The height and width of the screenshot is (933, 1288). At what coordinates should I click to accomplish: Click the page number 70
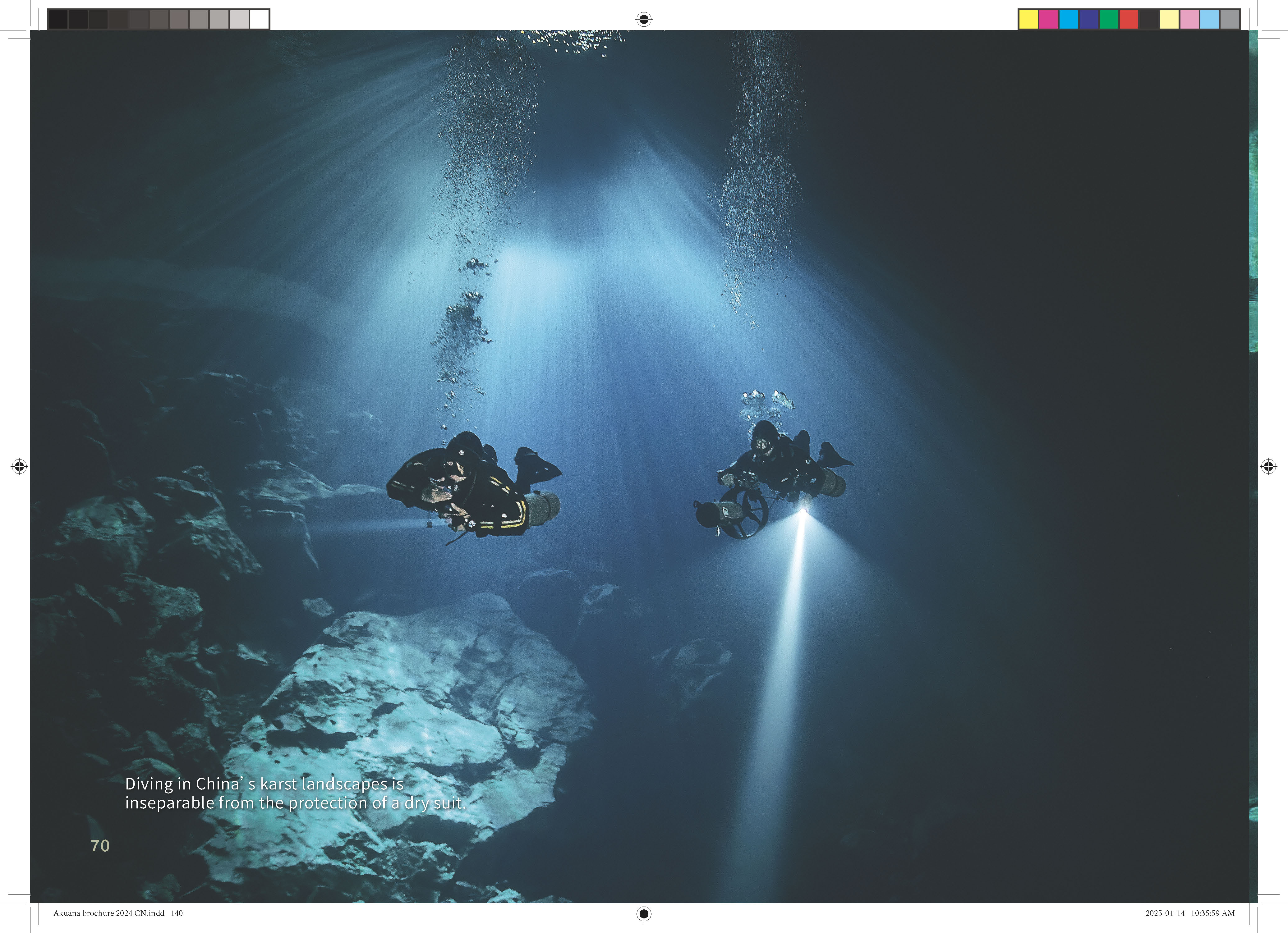point(100,846)
